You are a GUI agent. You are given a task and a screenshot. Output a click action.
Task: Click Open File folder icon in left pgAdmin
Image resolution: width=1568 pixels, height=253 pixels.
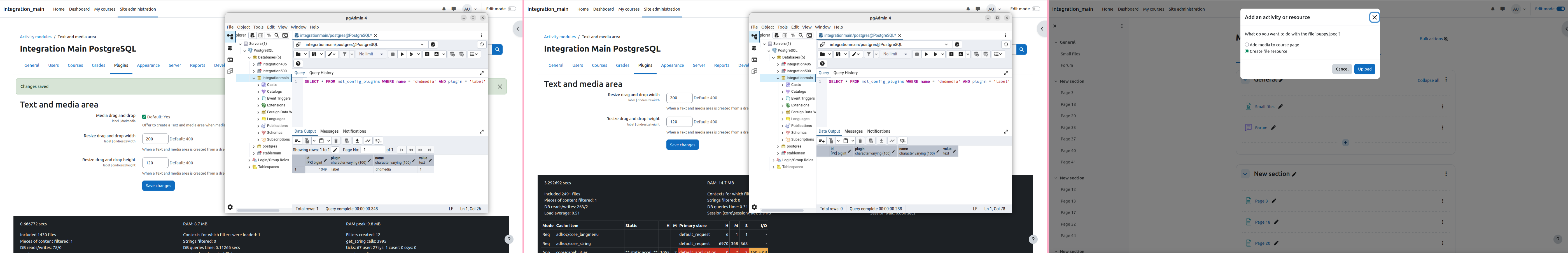pyautogui.click(x=298, y=54)
